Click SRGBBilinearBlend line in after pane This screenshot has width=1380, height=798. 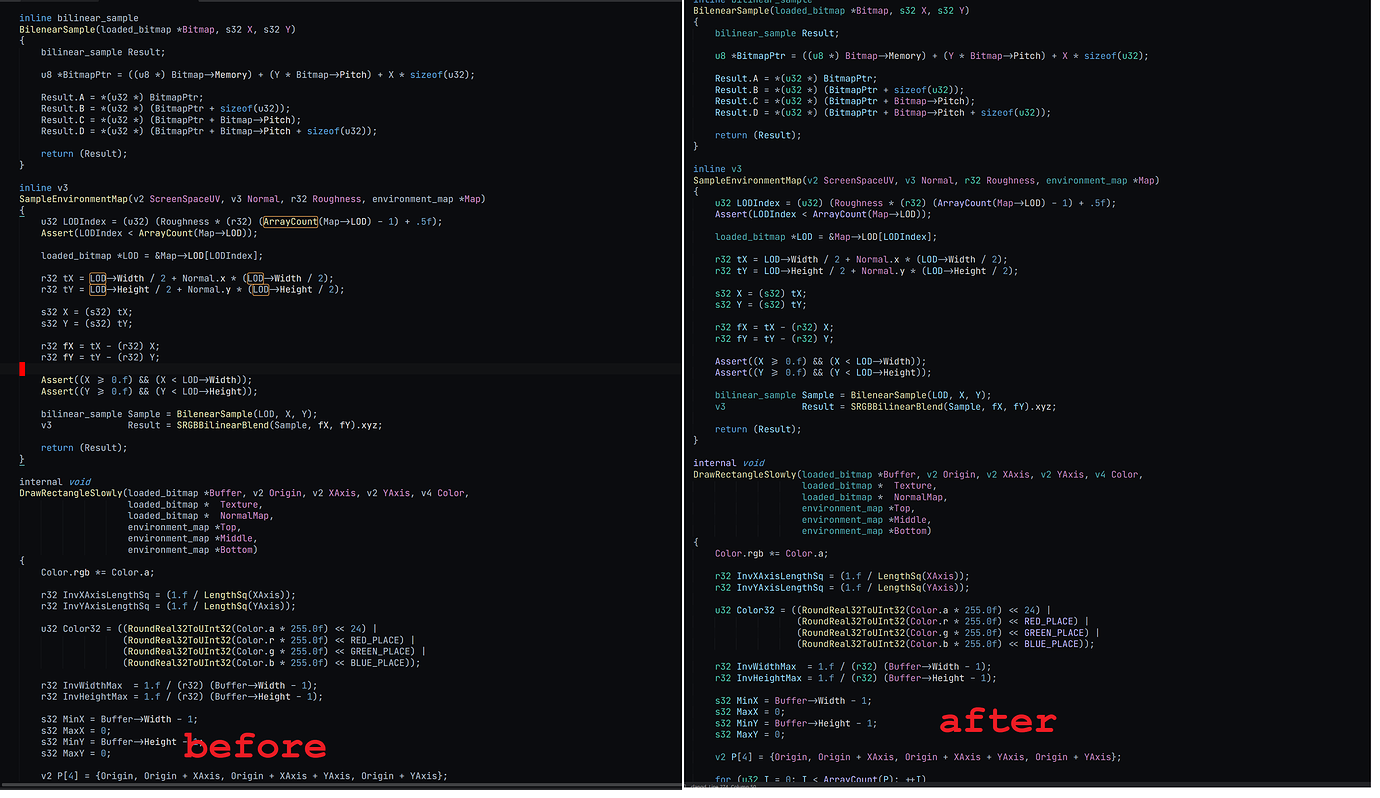885,407
